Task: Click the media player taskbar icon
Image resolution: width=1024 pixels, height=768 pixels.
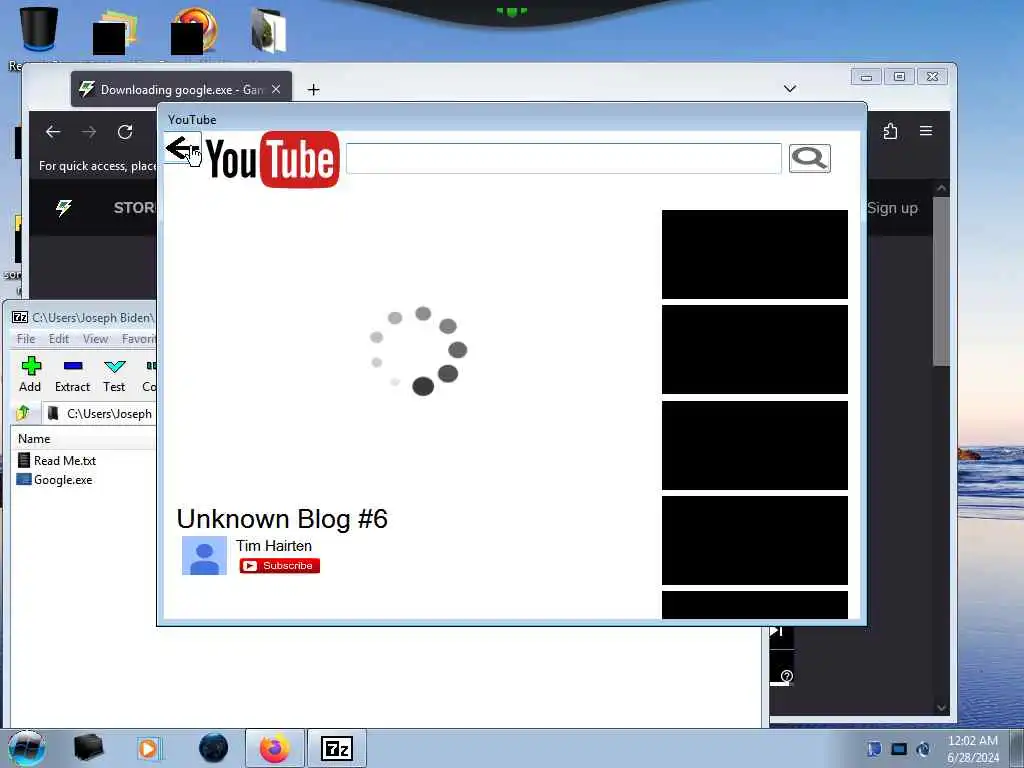Action: pyautogui.click(x=150, y=748)
